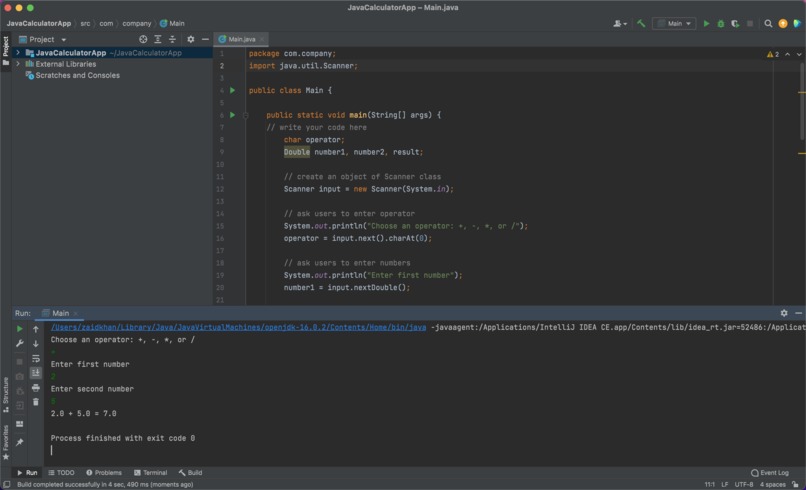Open Project panel gear options

click(x=191, y=39)
